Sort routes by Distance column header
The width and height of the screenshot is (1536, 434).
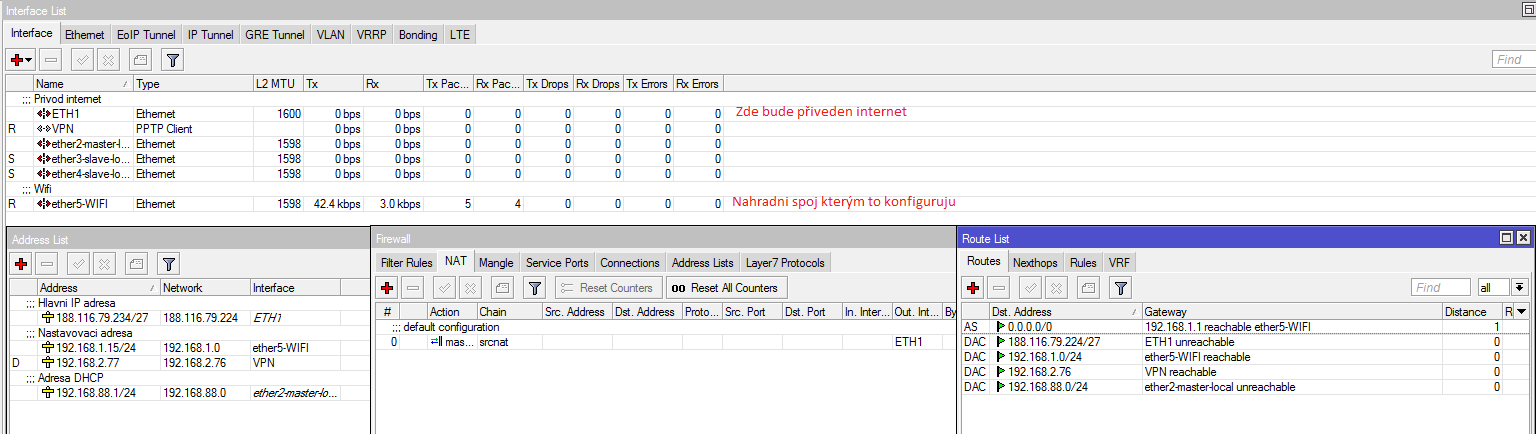(x=1472, y=312)
